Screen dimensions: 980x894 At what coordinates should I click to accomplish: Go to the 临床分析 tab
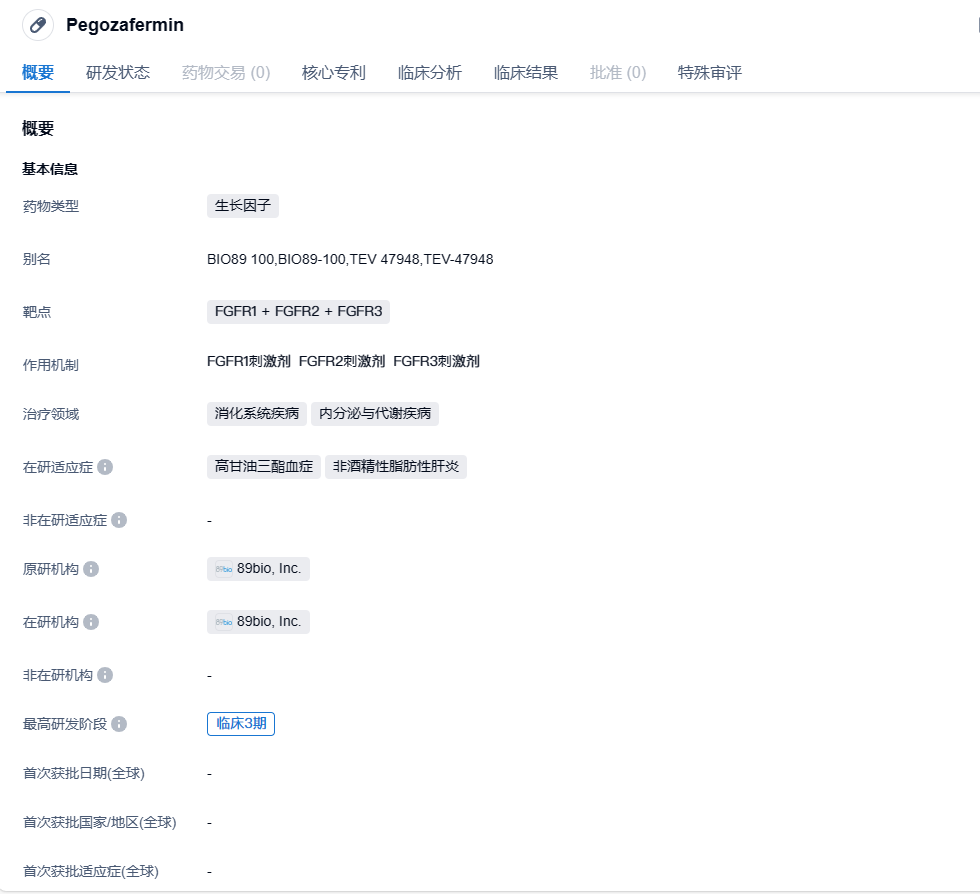point(430,73)
